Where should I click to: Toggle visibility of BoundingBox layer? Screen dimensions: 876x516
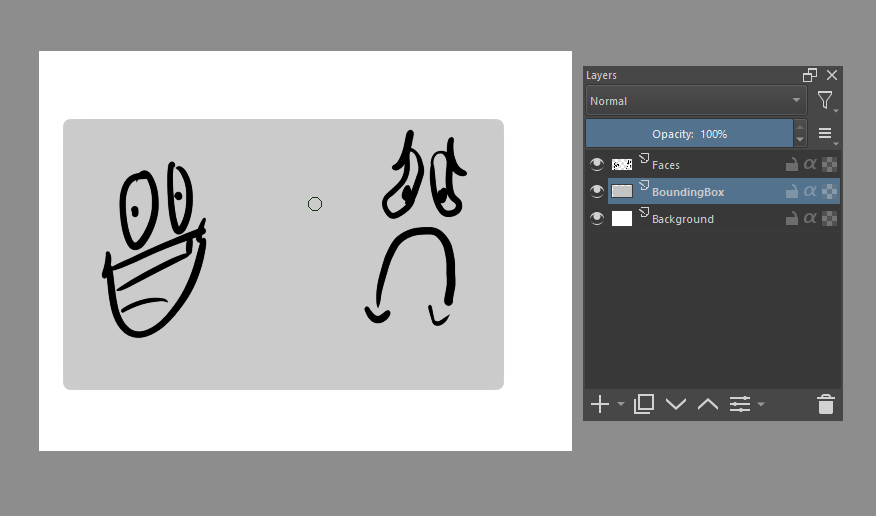597,191
